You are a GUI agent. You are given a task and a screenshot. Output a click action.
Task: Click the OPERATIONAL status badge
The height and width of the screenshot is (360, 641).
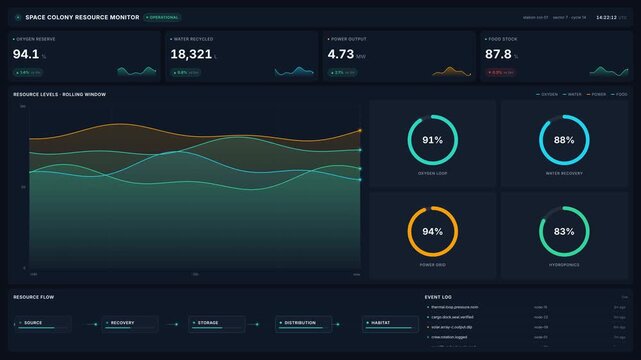pos(163,18)
